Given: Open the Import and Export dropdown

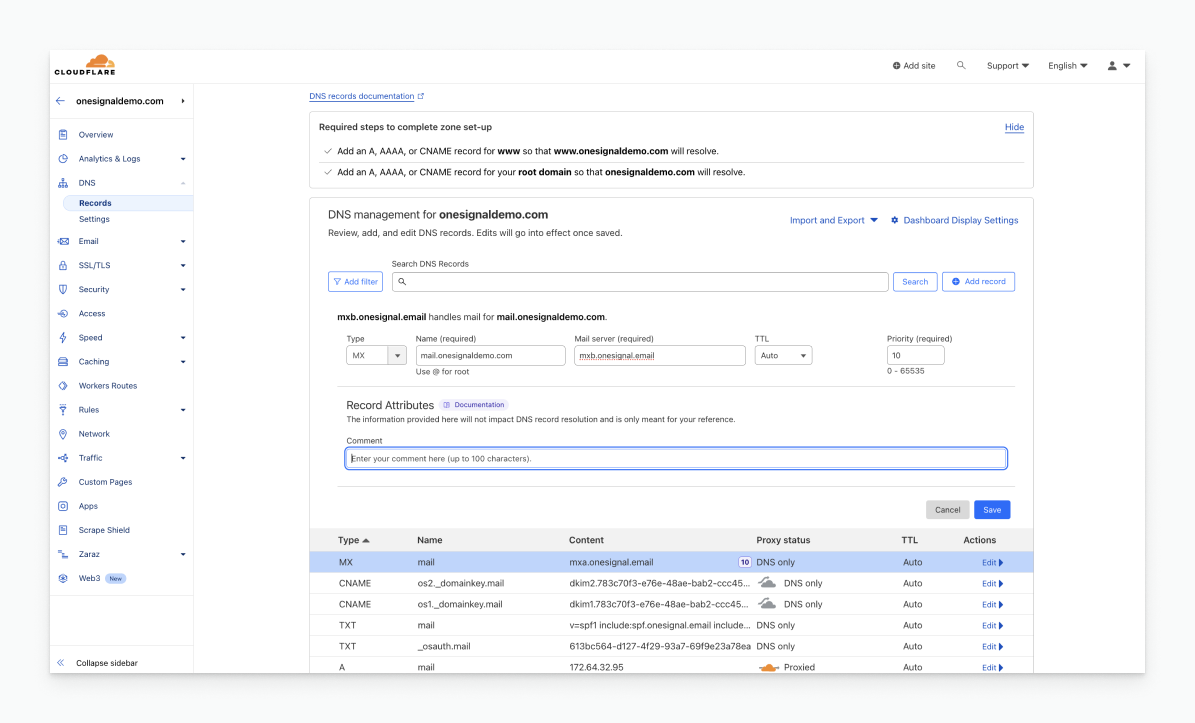Looking at the screenshot, I should [834, 220].
